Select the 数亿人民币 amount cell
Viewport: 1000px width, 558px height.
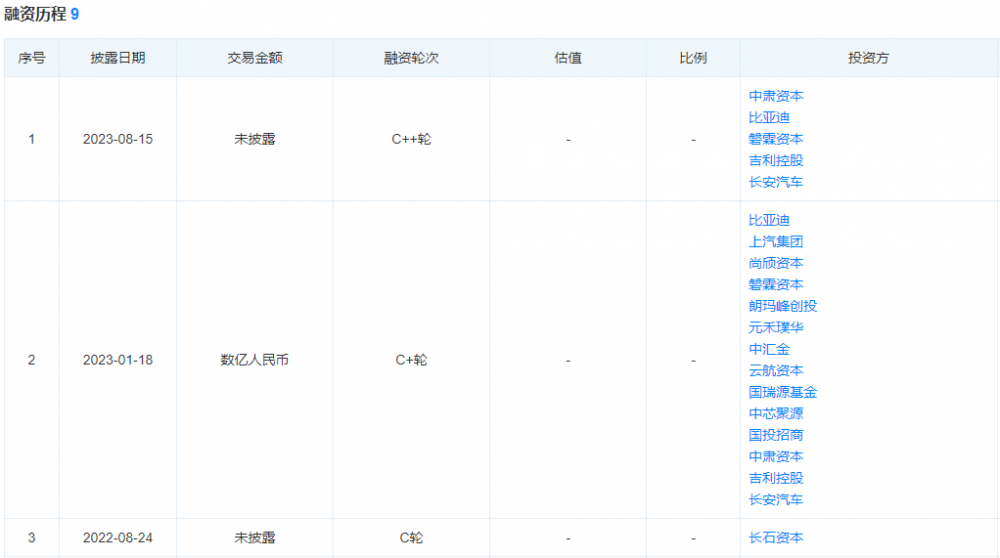click(x=254, y=360)
